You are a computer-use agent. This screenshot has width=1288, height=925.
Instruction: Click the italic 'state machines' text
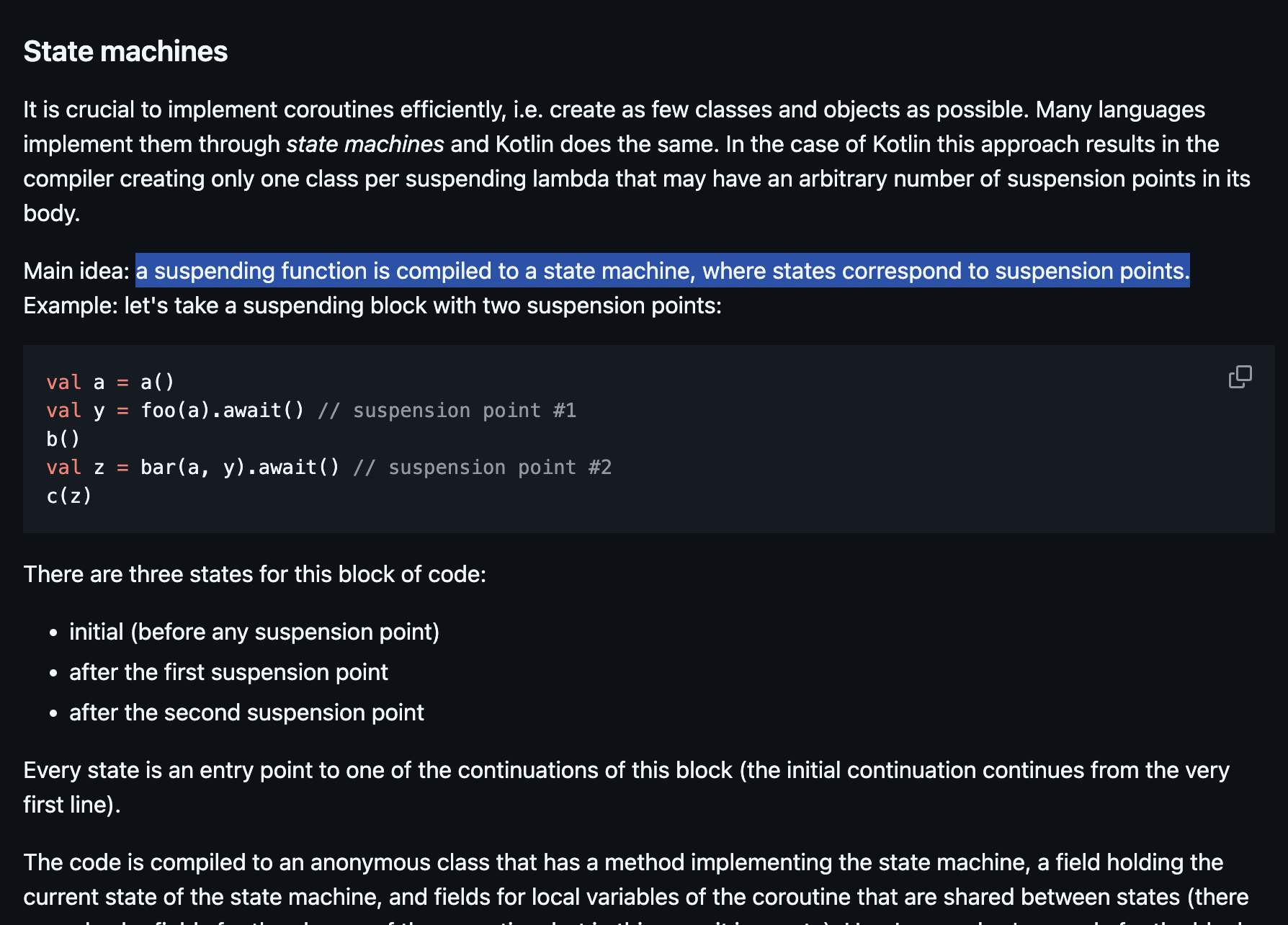click(365, 144)
